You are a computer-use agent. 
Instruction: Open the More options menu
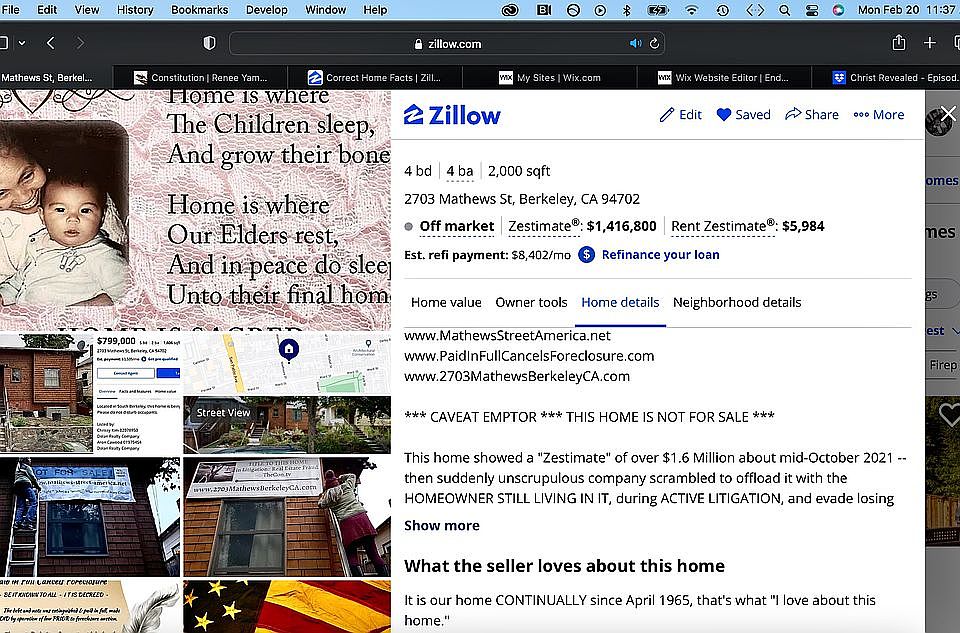[879, 114]
